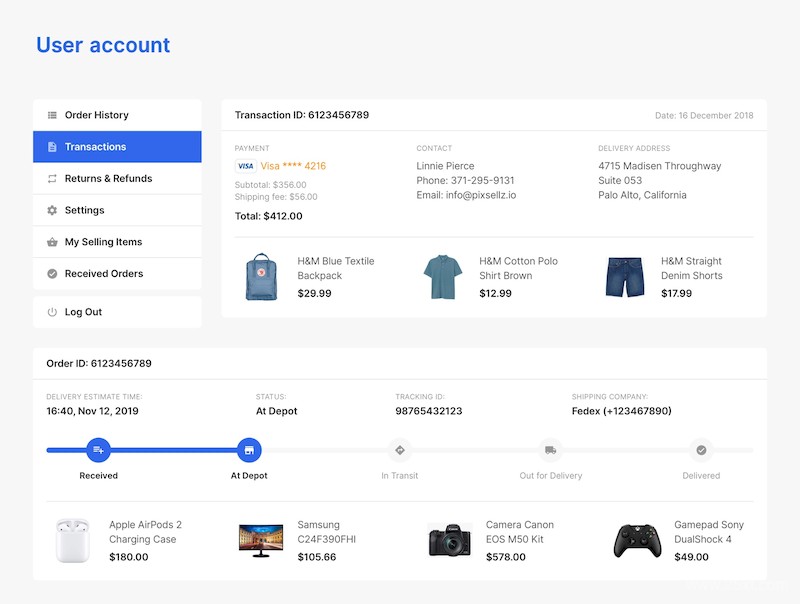This screenshot has height=604, width=800.
Task: Open Apple AirPods 2 Charging Case name
Action: pos(145,532)
